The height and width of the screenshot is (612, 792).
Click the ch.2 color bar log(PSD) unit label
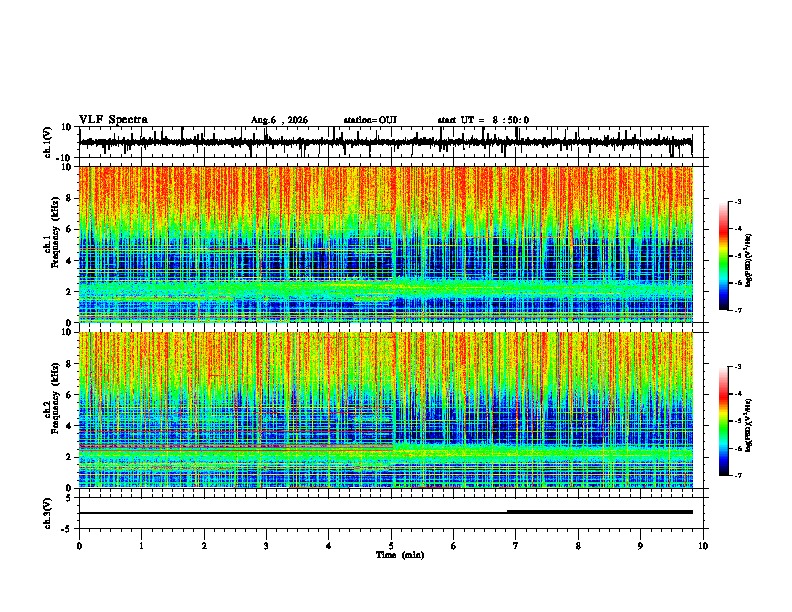pos(749,425)
